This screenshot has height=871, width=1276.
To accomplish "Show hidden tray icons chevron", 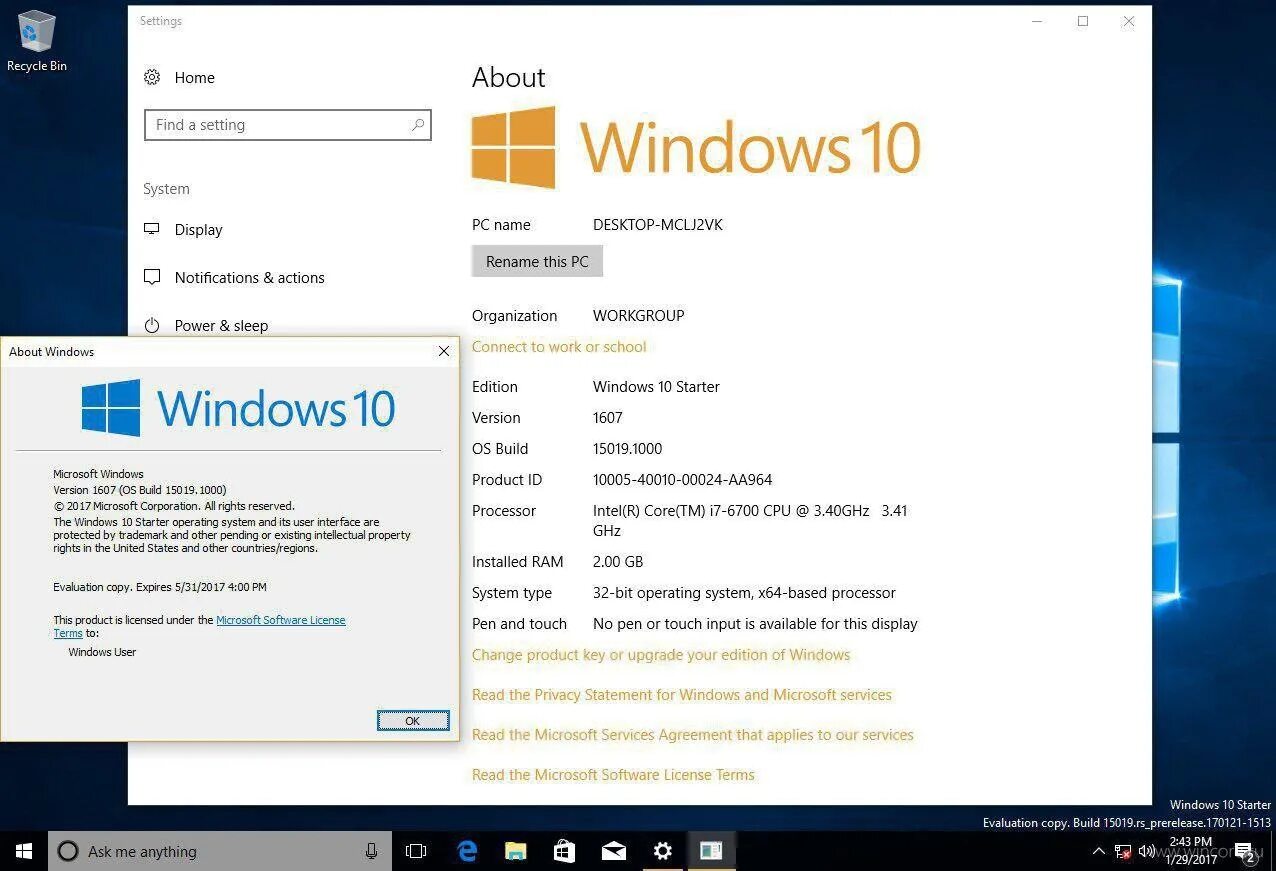I will [x=1099, y=851].
